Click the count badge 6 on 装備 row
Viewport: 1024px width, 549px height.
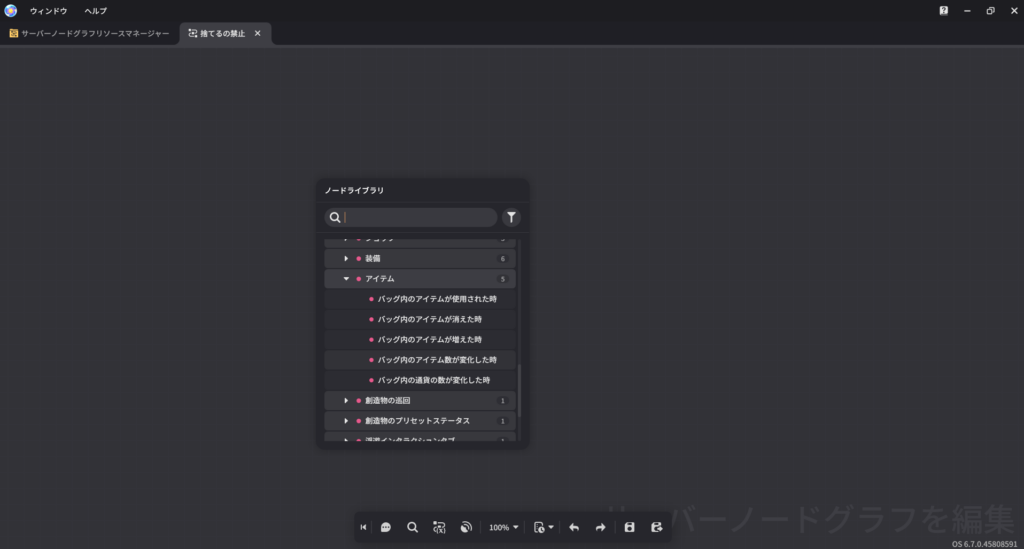point(502,259)
